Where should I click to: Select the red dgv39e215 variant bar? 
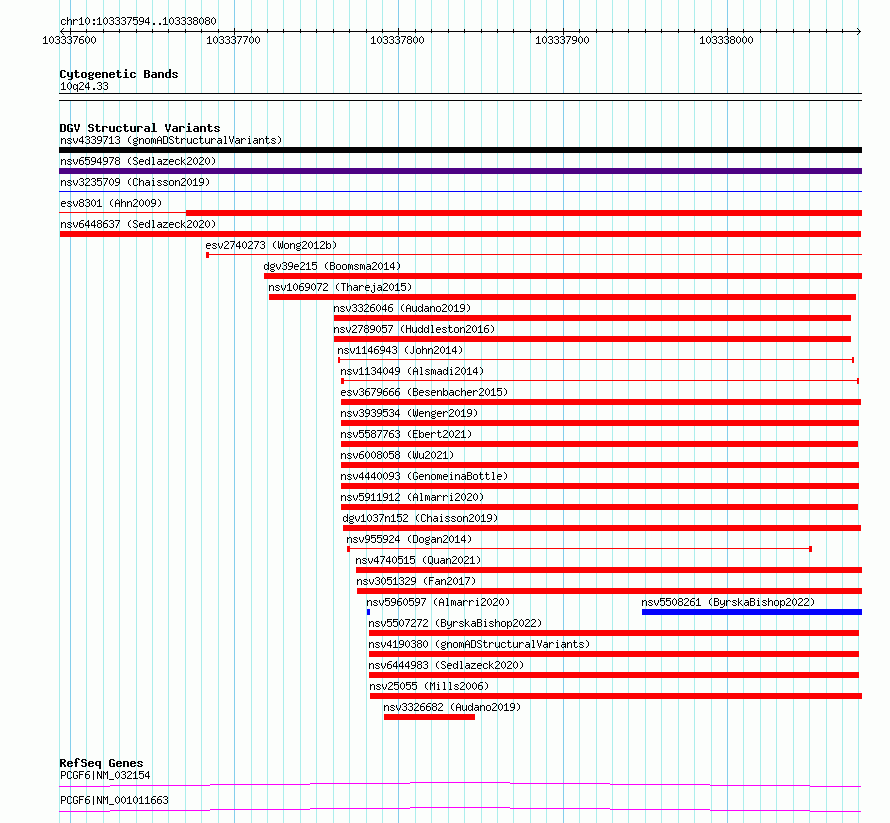tap(562, 276)
